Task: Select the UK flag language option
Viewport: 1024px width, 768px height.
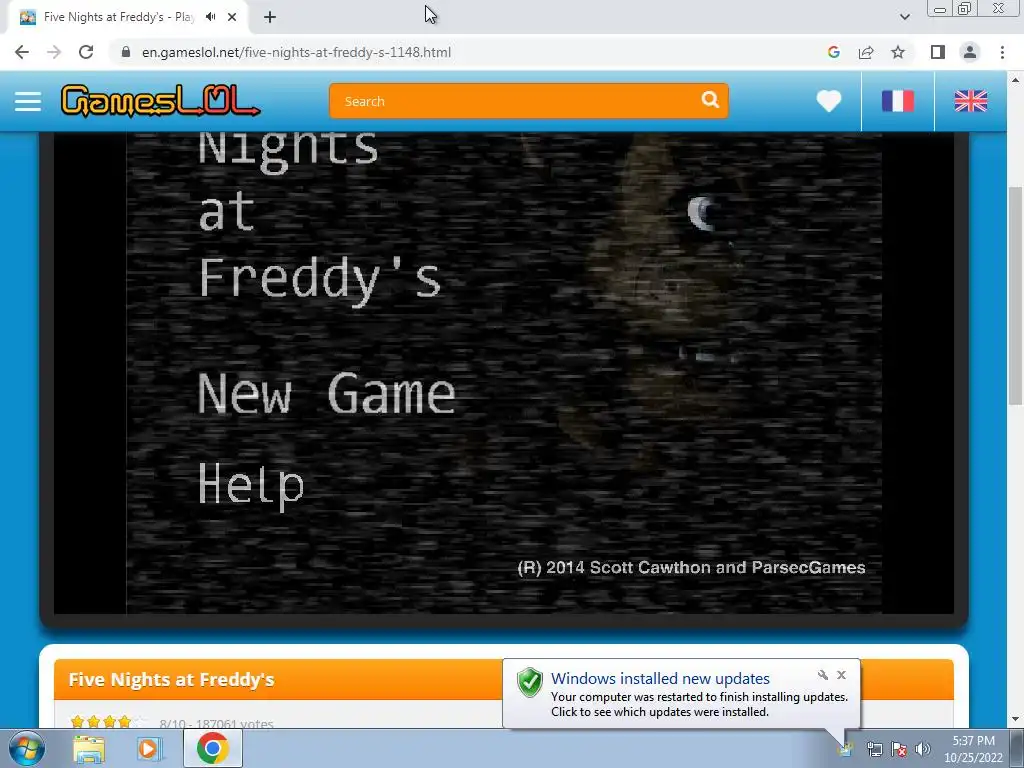Action: tap(970, 101)
